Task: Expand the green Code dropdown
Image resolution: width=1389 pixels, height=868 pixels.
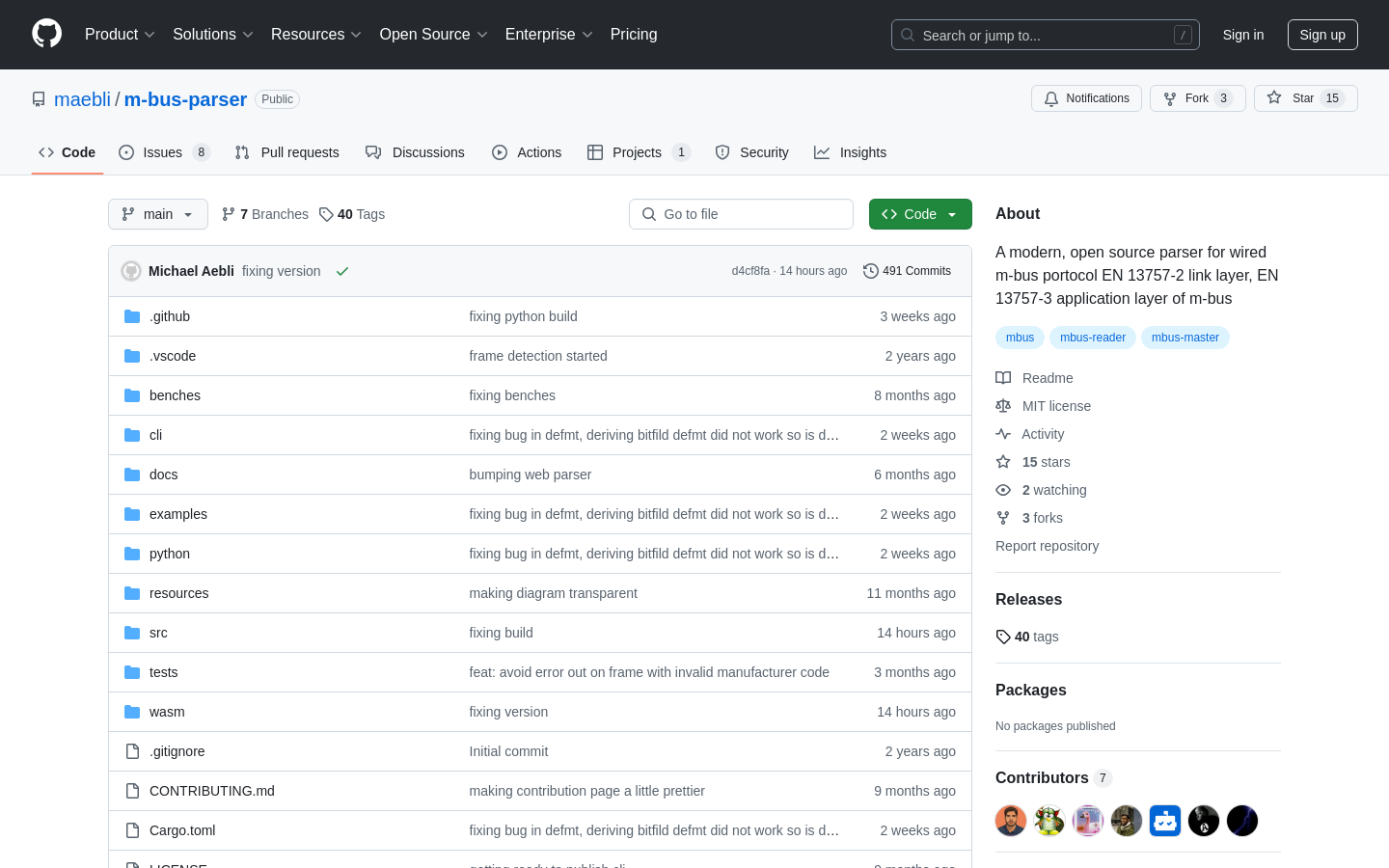Action: point(920,214)
